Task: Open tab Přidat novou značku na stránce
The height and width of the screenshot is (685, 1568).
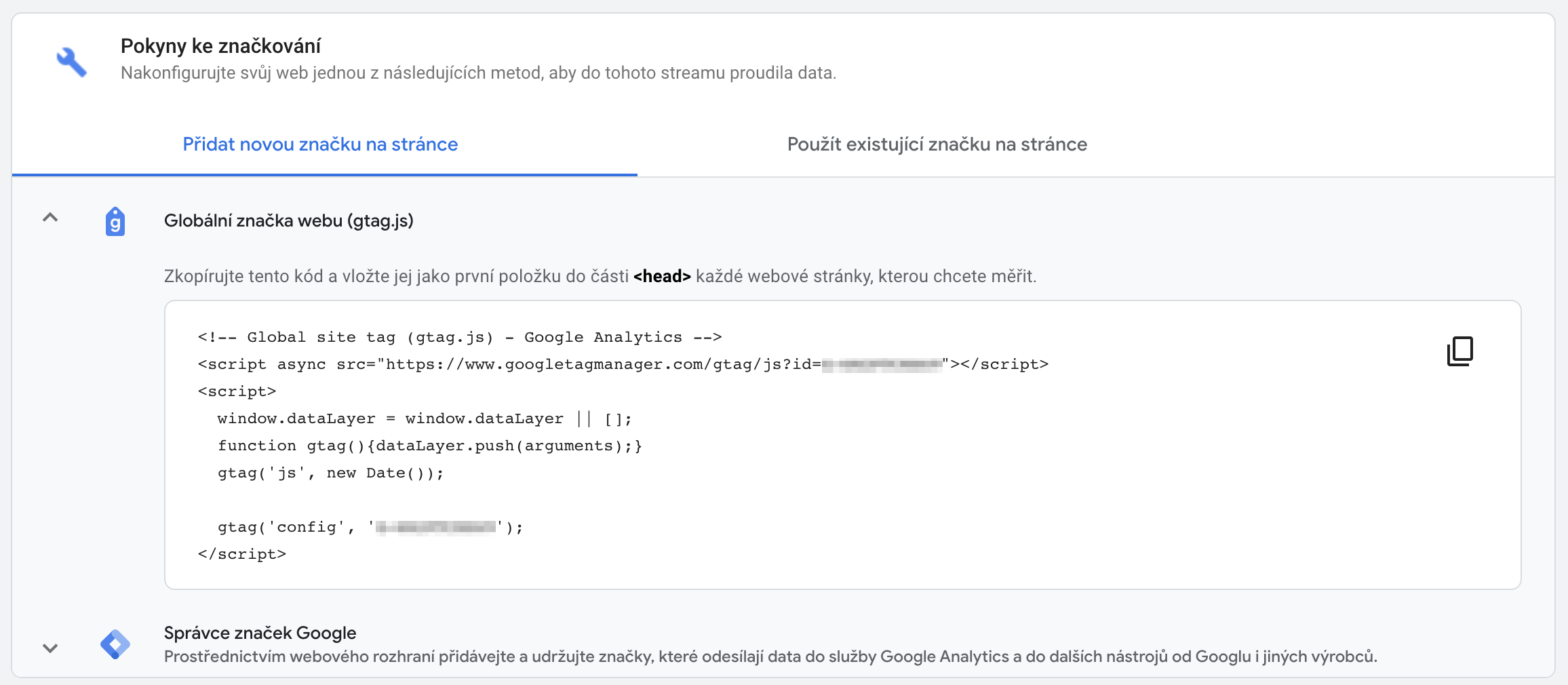Action: (x=320, y=144)
